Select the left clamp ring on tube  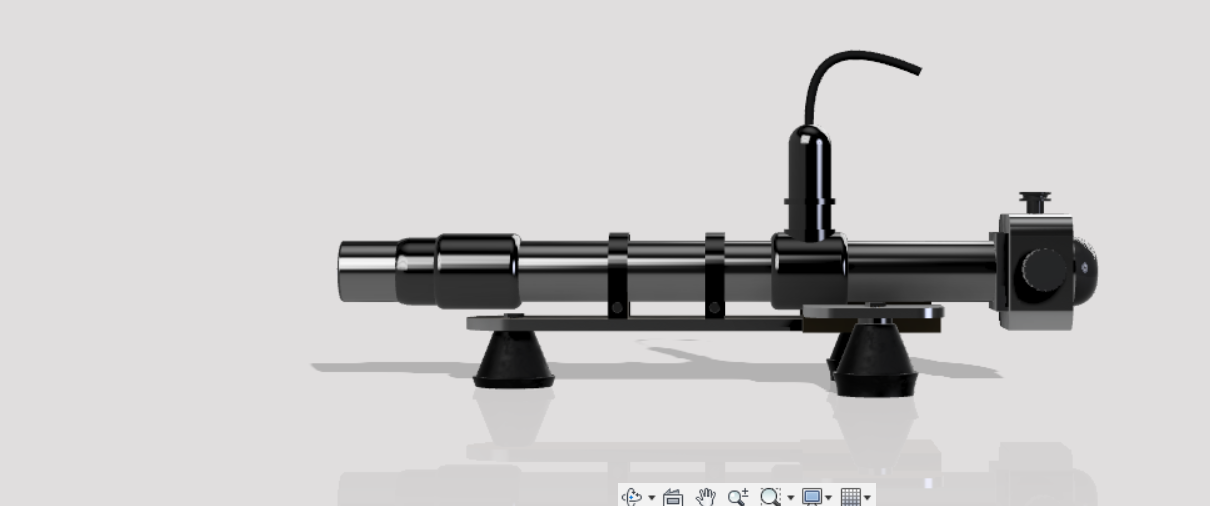click(x=618, y=275)
